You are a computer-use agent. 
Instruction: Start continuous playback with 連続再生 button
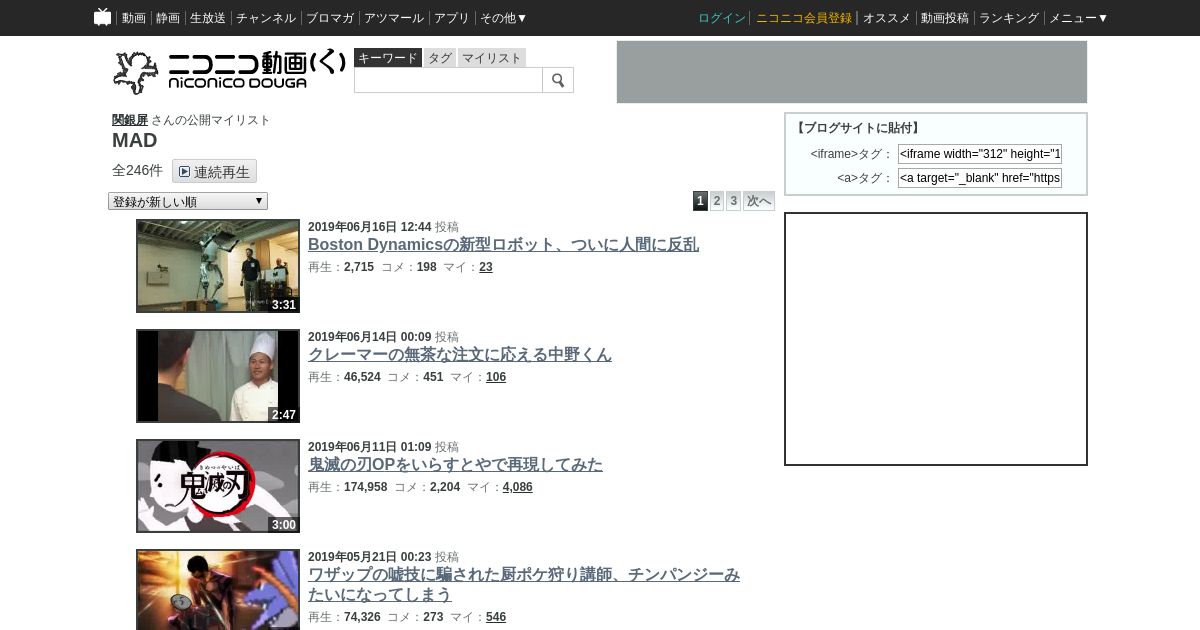click(x=214, y=171)
